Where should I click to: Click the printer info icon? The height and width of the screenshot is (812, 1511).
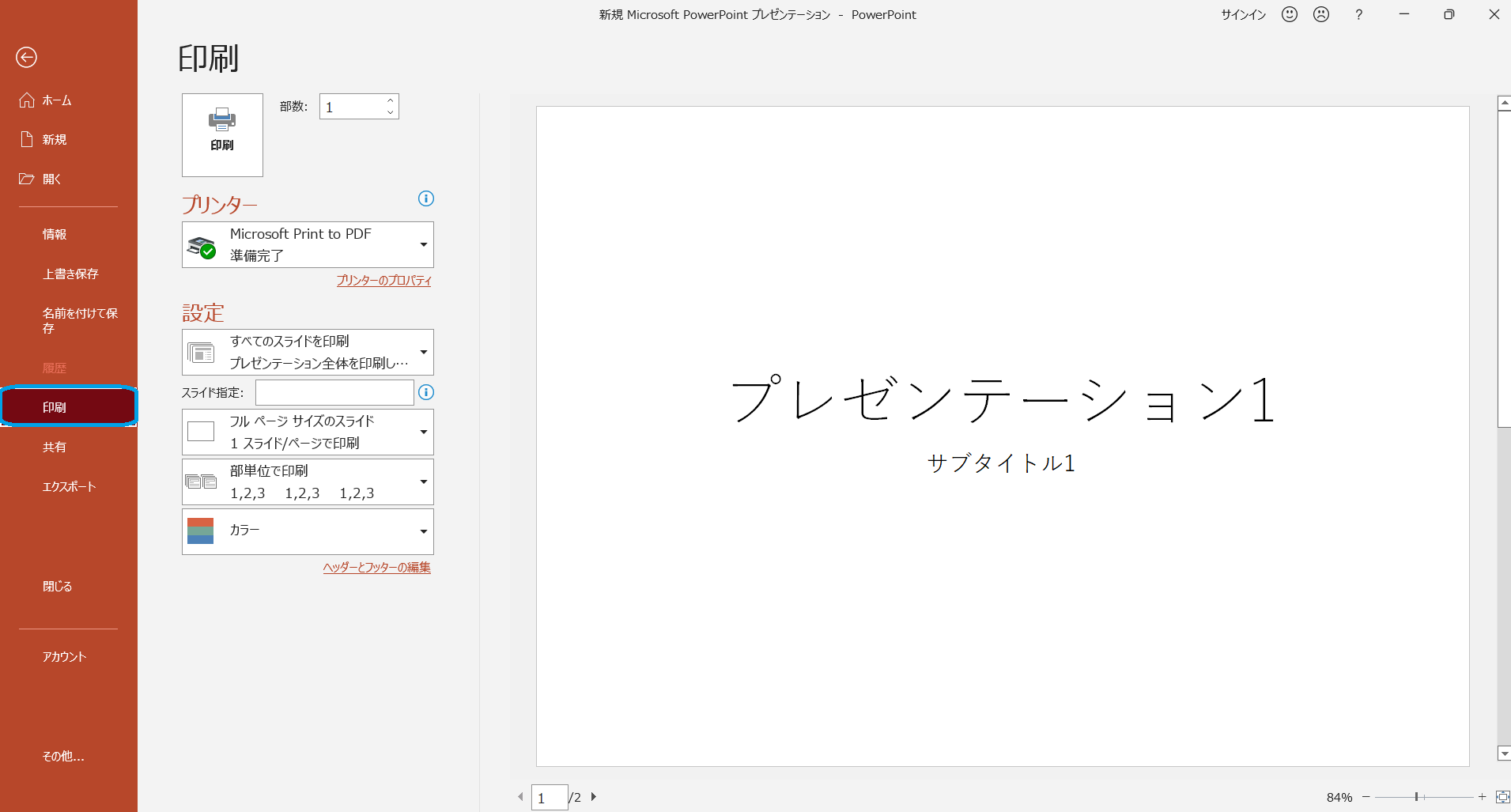pyautogui.click(x=426, y=198)
